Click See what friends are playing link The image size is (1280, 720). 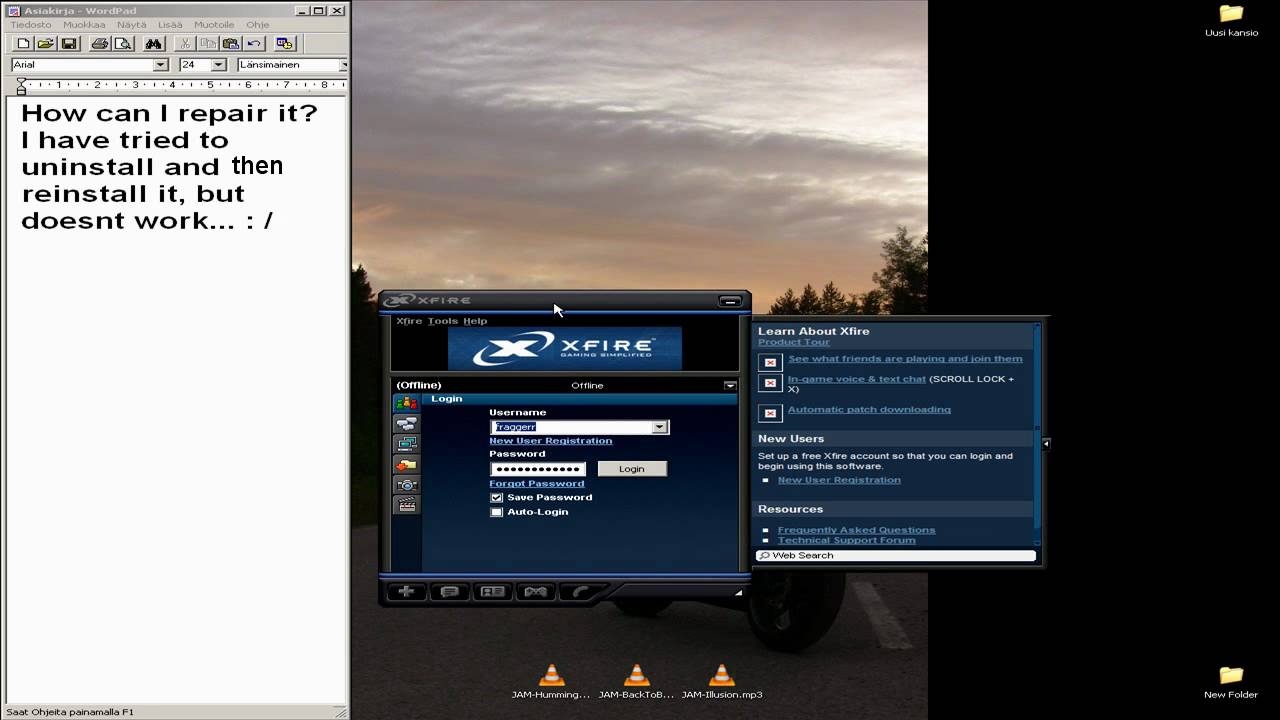point(905,359)
